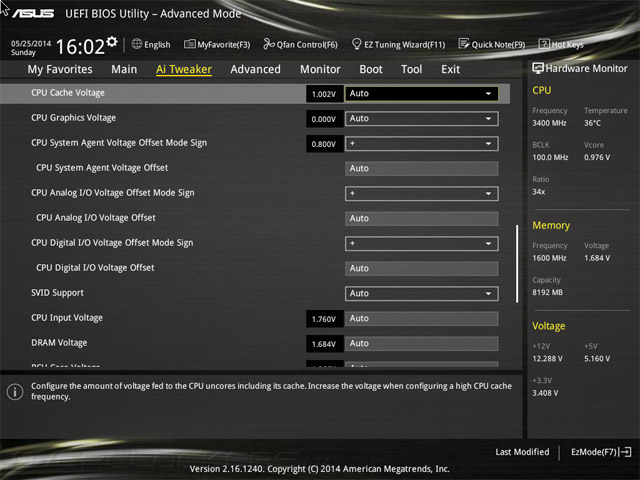This screenshot has height=480, width=640.
Task: Click the settings gear next to the clock
Action: pyautogui.click(x=112, y=41)
